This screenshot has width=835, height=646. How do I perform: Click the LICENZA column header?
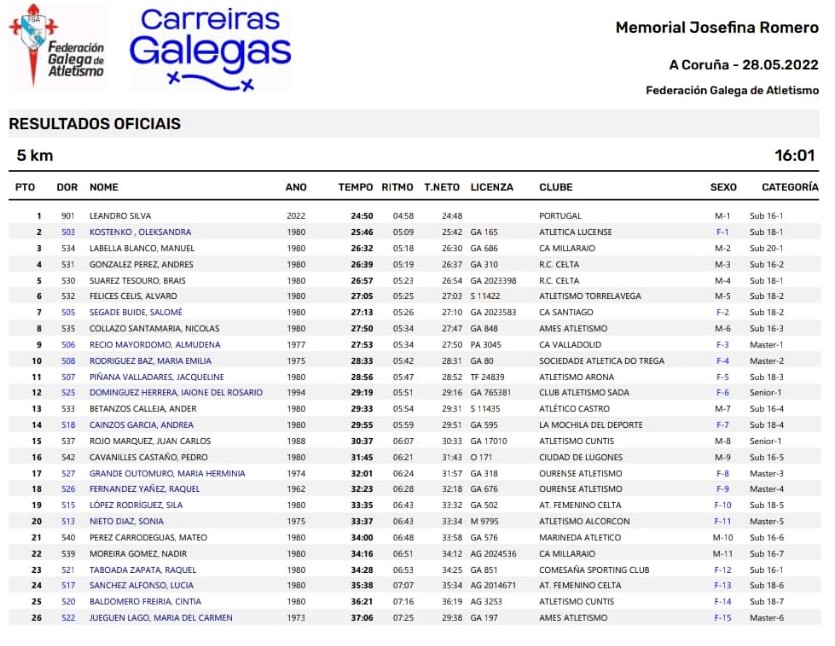point(491,187)
